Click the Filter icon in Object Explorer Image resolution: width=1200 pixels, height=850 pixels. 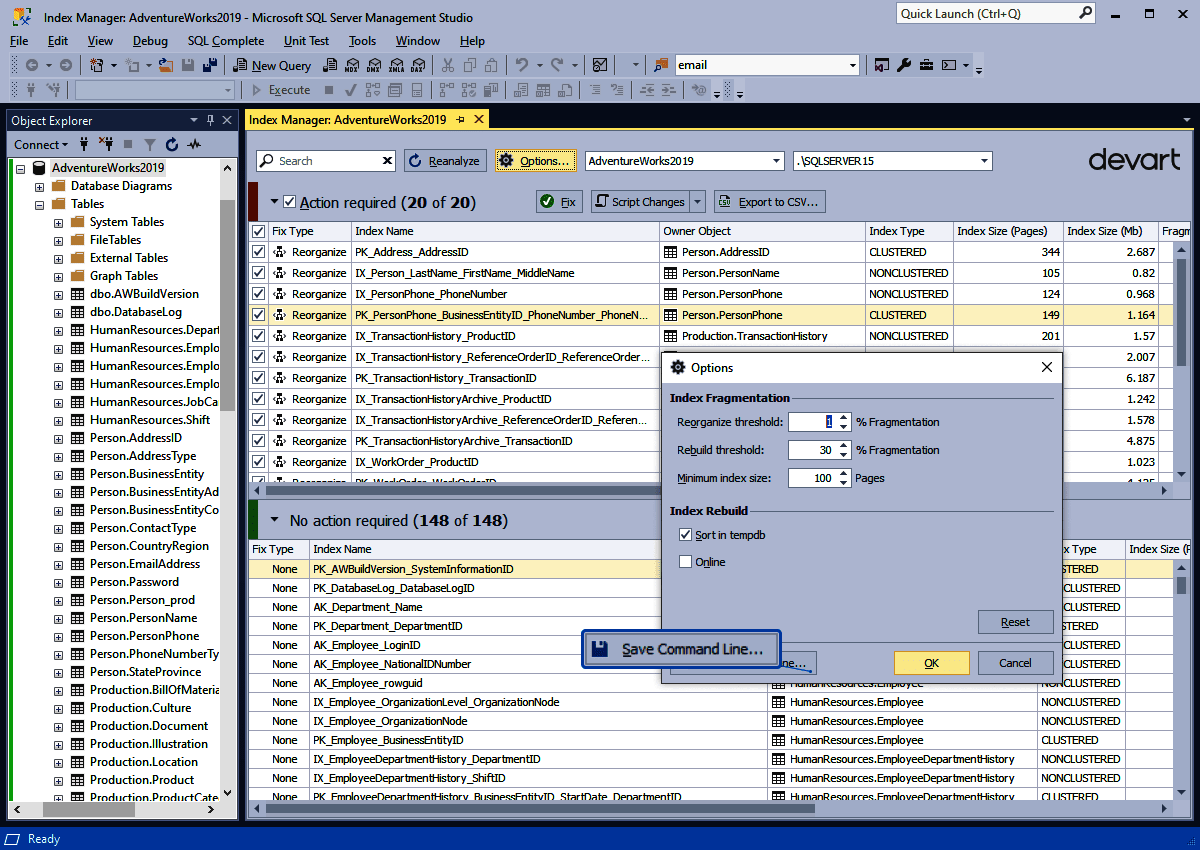click(150, 145)
